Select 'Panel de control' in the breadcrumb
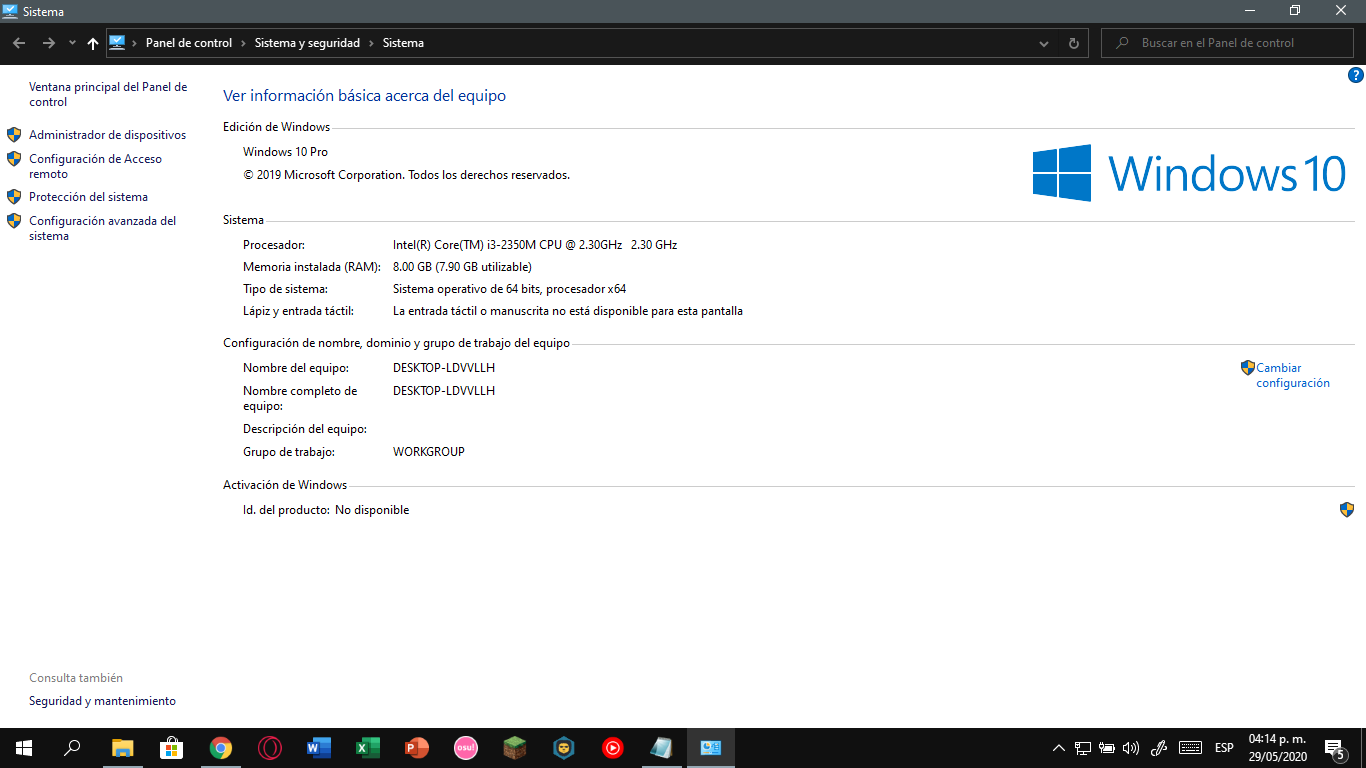This screenshot has height=768, width=1366. pyautogui.click(x=188, y=43)
